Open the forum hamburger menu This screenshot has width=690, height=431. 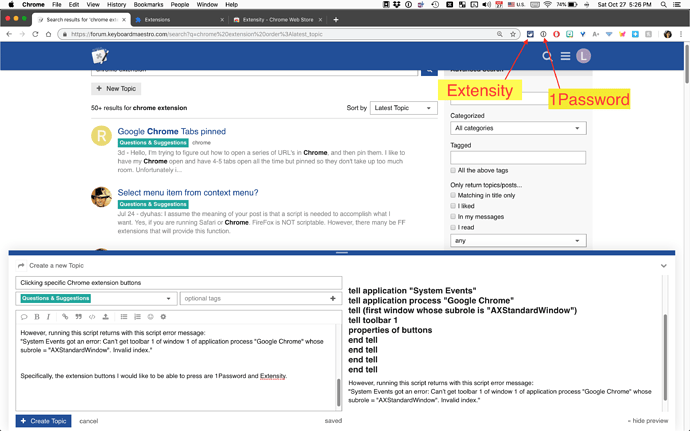tap(565, 56)
